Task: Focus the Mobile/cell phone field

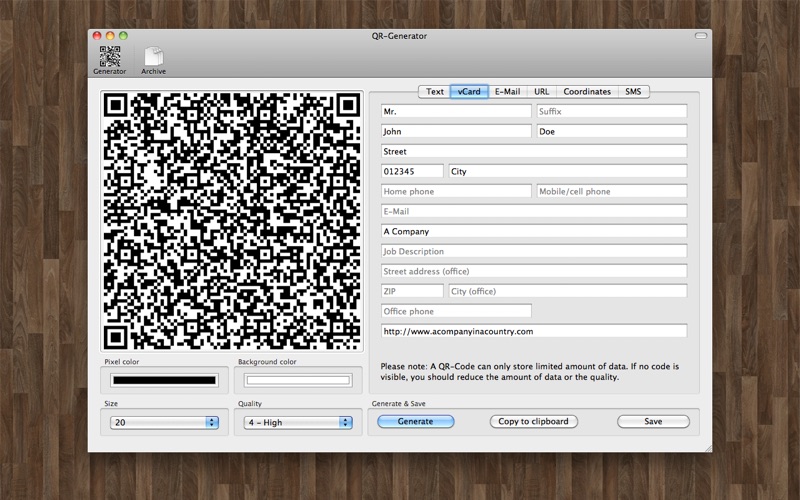Action: 611,191
